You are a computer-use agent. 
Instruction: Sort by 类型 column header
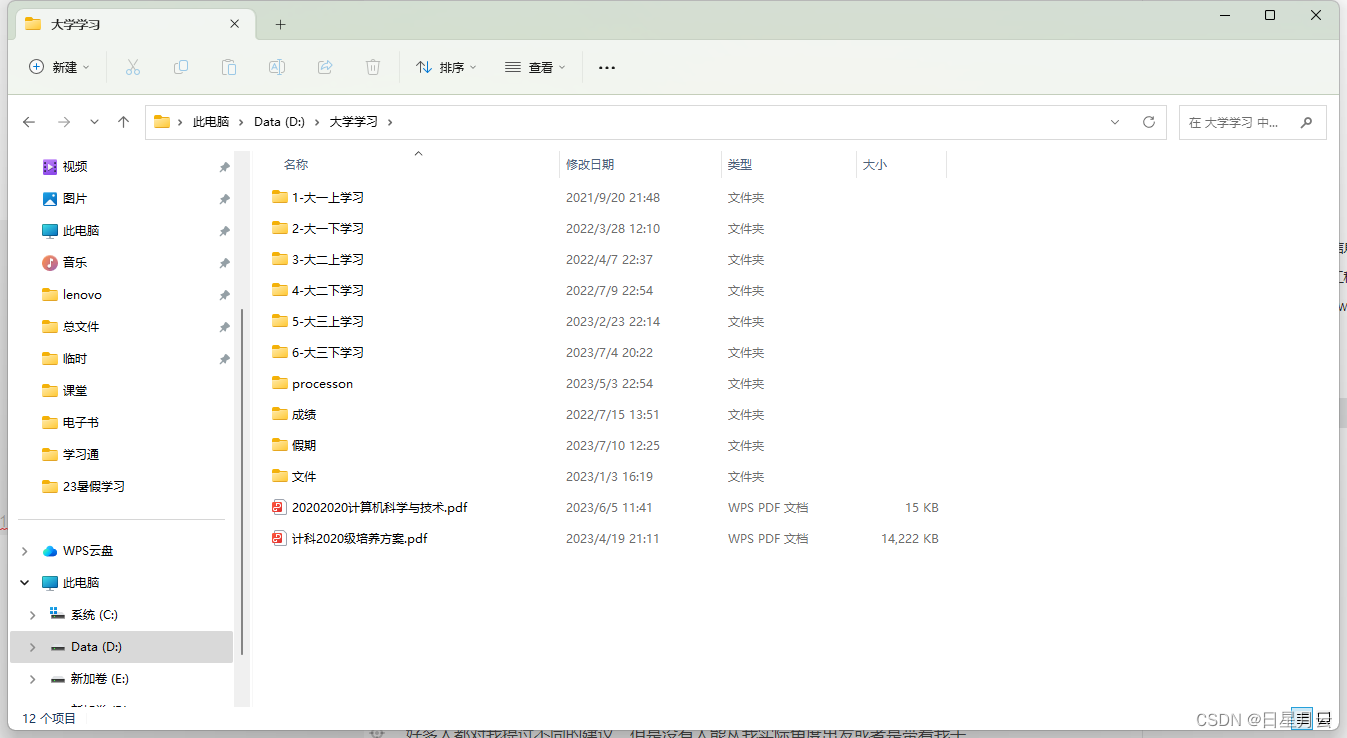click(x=739, y=165)
